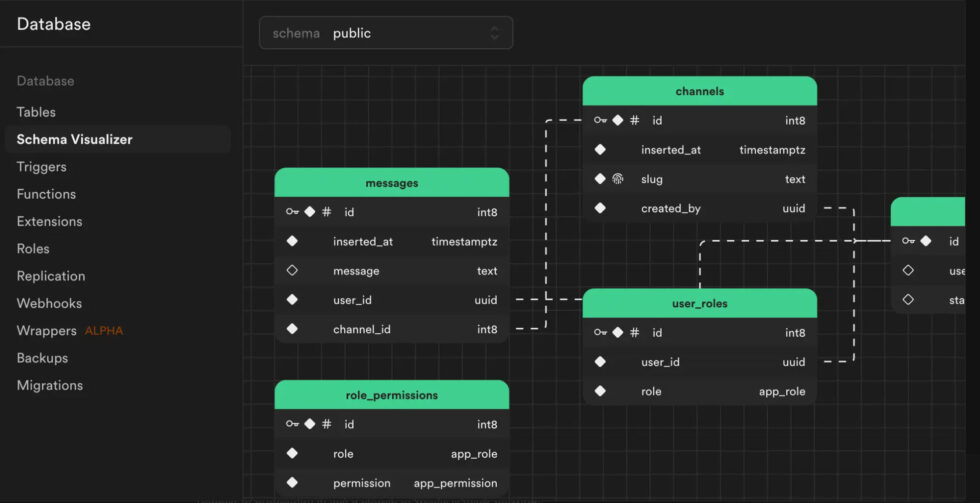Select the messages table header

[391, 183]
